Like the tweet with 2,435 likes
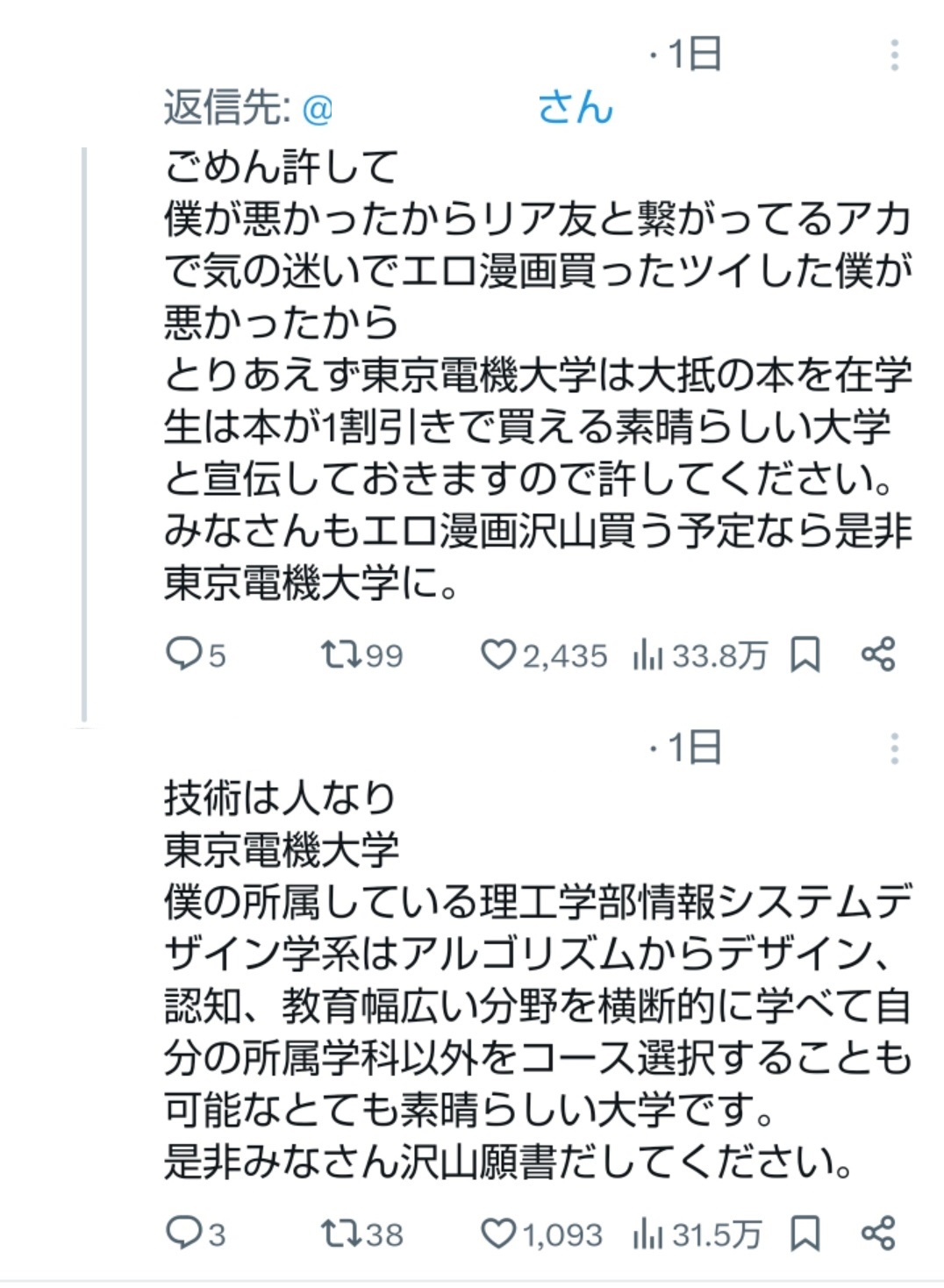The height and width of the screenshot is (1288, 944). (x=497, y=655)
